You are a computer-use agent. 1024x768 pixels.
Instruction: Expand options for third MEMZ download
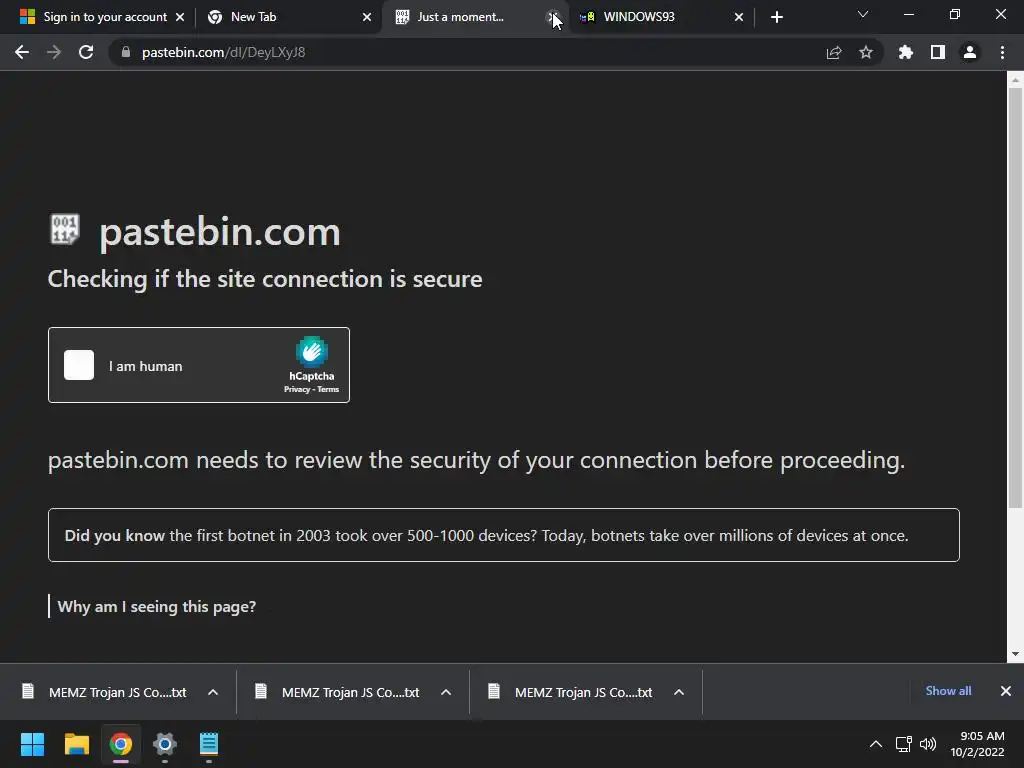coord(679,692)
